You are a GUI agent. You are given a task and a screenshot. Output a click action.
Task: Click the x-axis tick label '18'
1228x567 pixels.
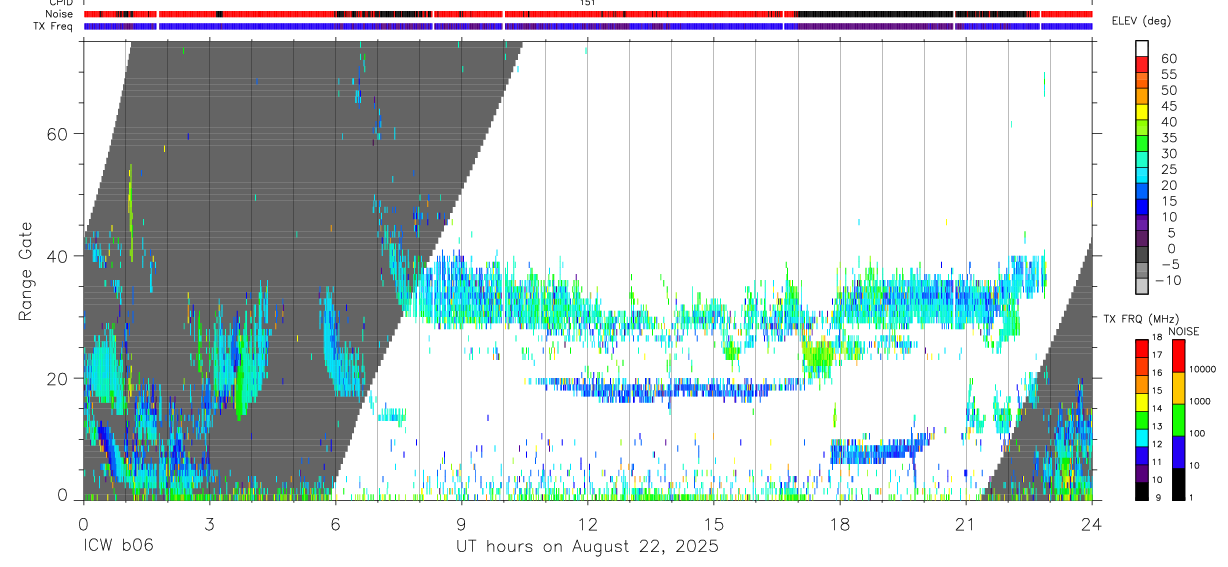pos(839,523)
